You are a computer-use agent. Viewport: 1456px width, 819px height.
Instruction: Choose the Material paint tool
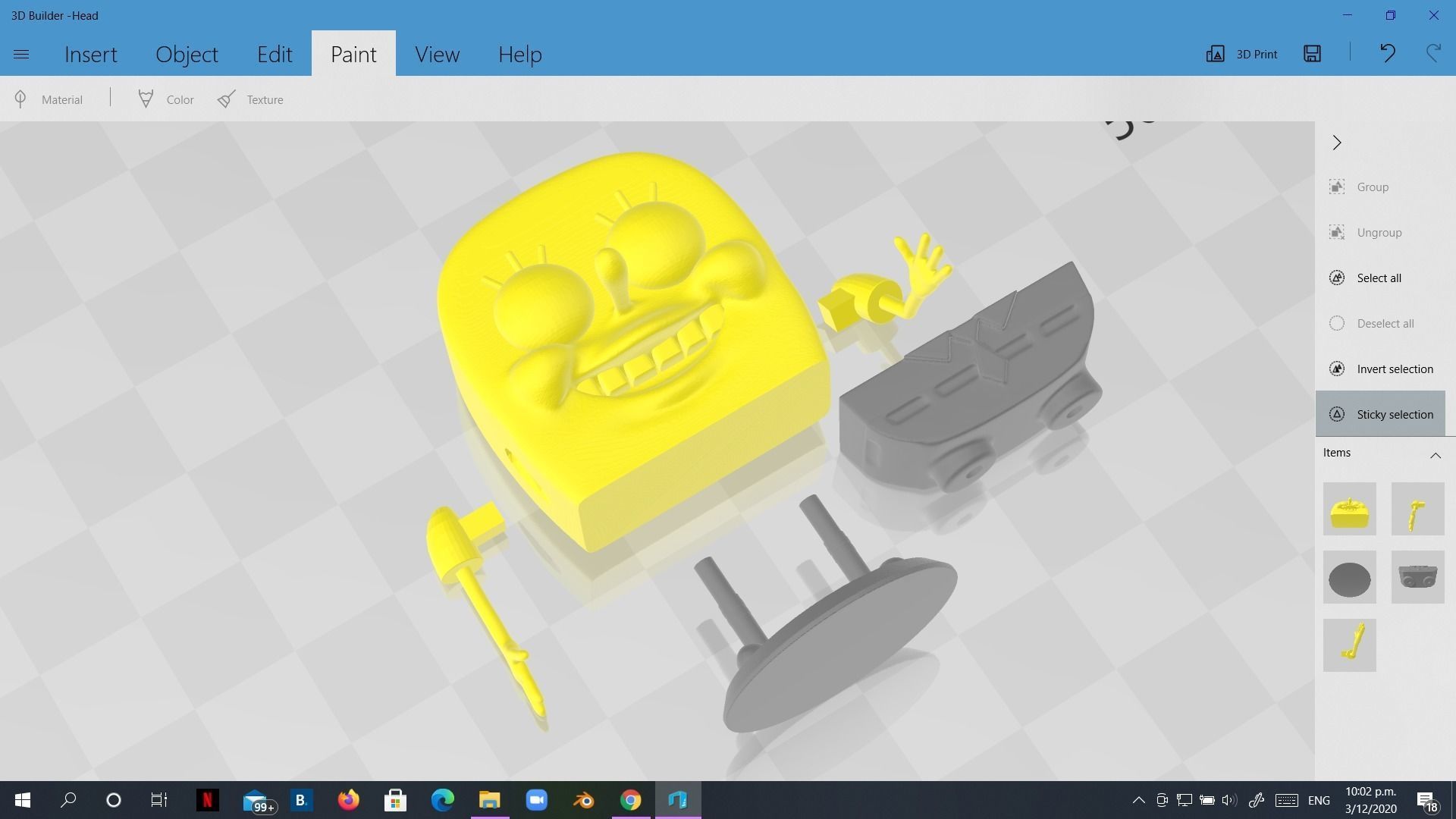[x=49, y=99]
